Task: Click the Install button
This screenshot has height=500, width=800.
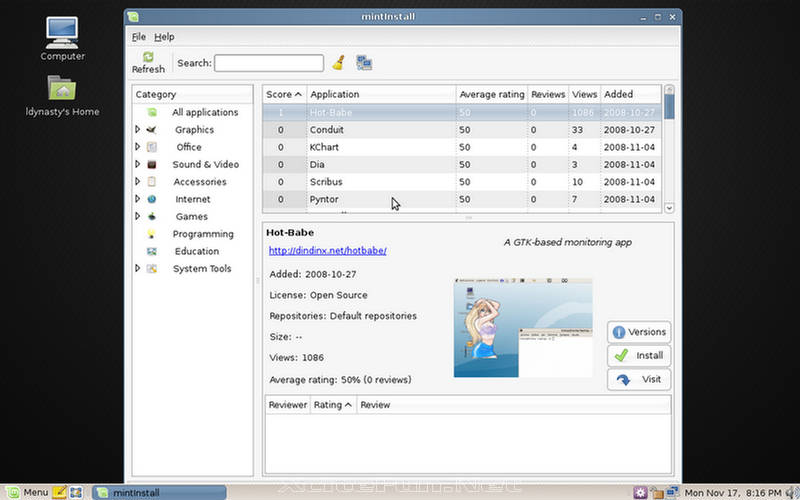Action: point(639,356)
